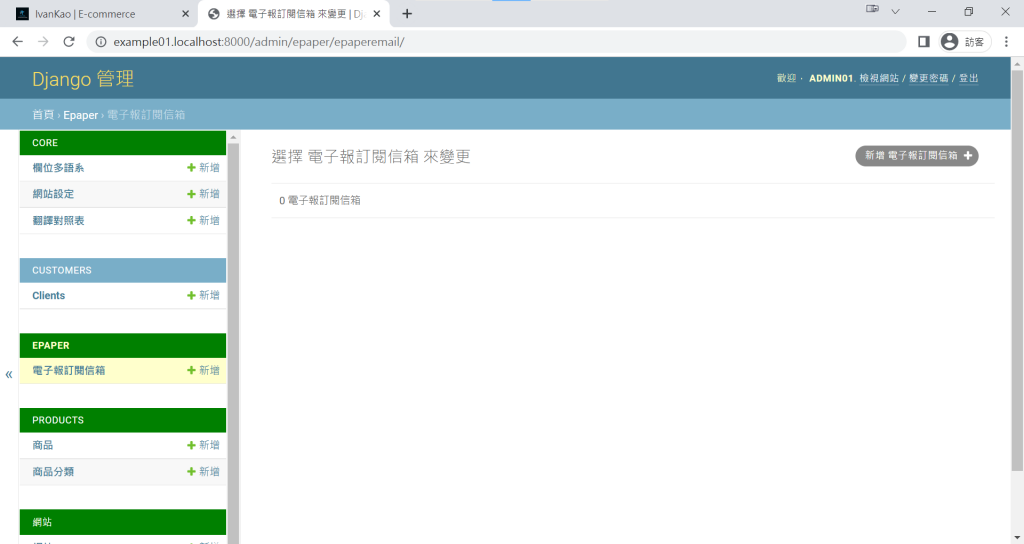Image resolution: width=1024 pixels, height=544 pixels.
Task: Click the media control icon in title bar
Action: pyautogui.click(x=872, y=9)
